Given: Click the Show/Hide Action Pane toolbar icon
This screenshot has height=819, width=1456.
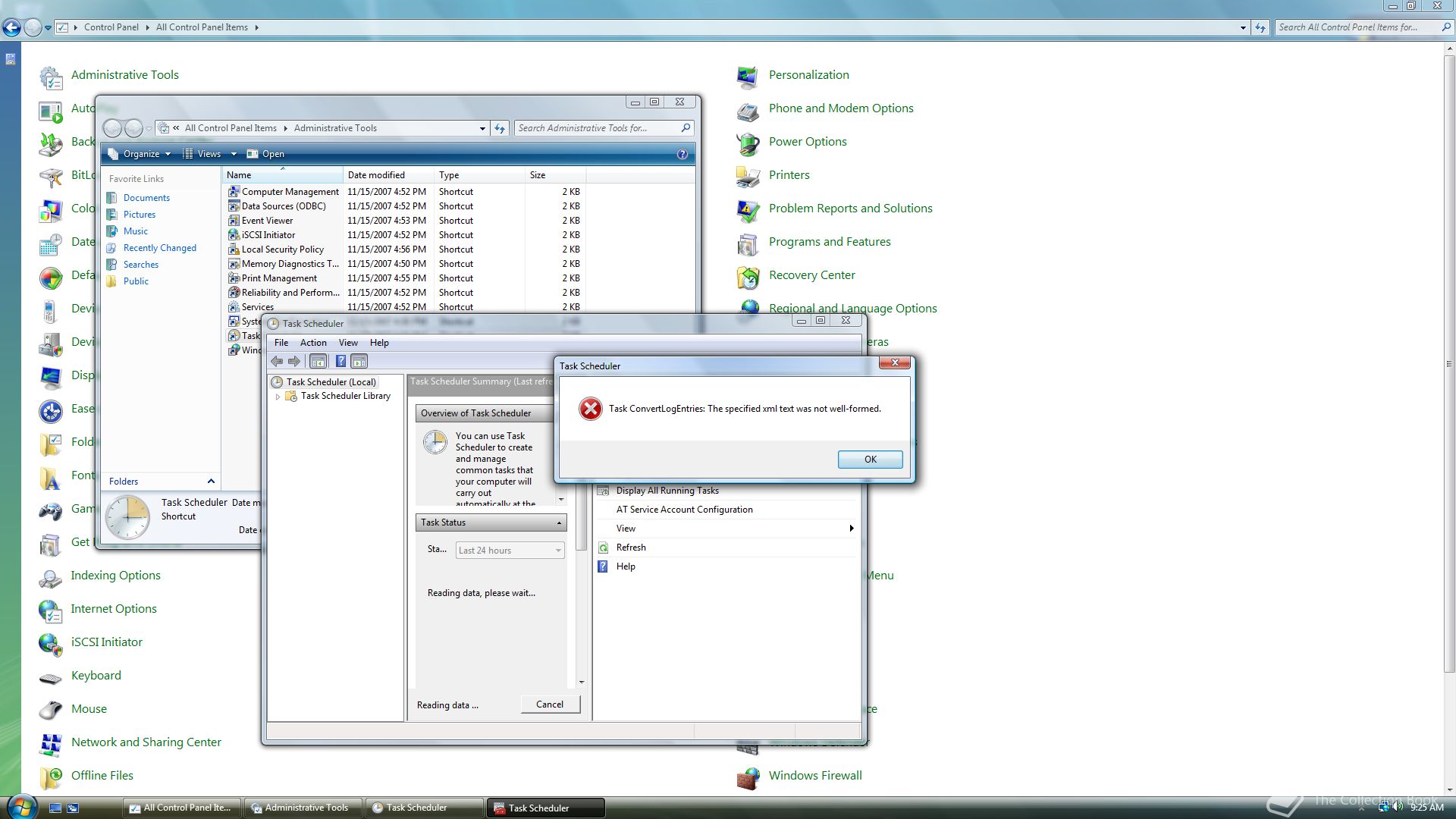Looking at the screenshot, I should click(x=359, y=361).
